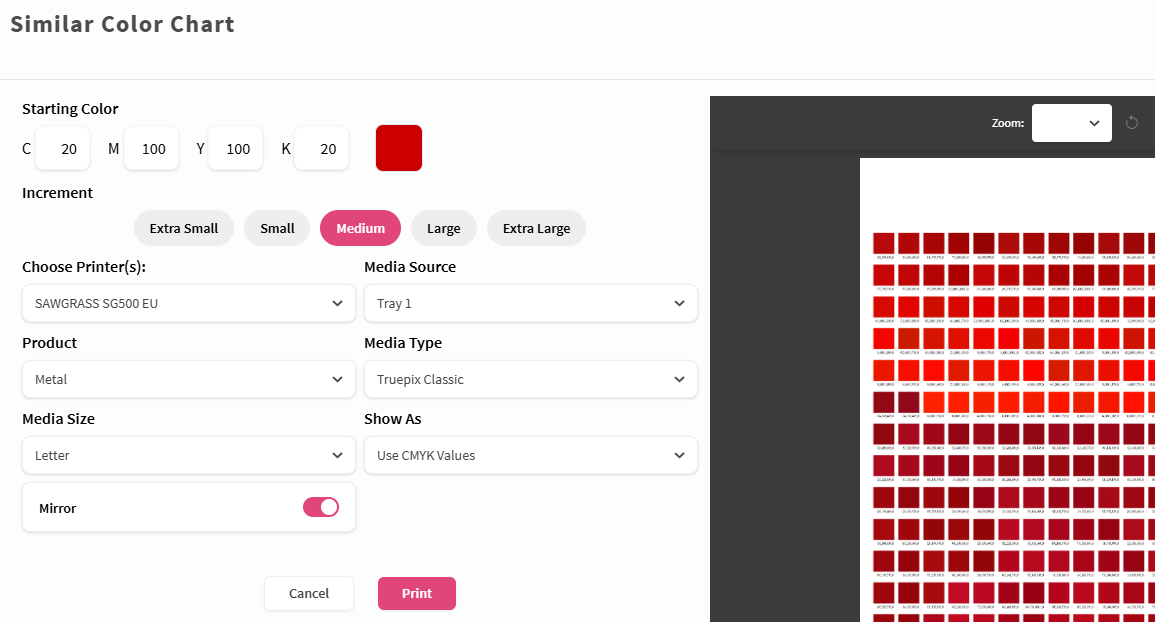
Task: Click the Cancel button
Action: pos(309,593)
